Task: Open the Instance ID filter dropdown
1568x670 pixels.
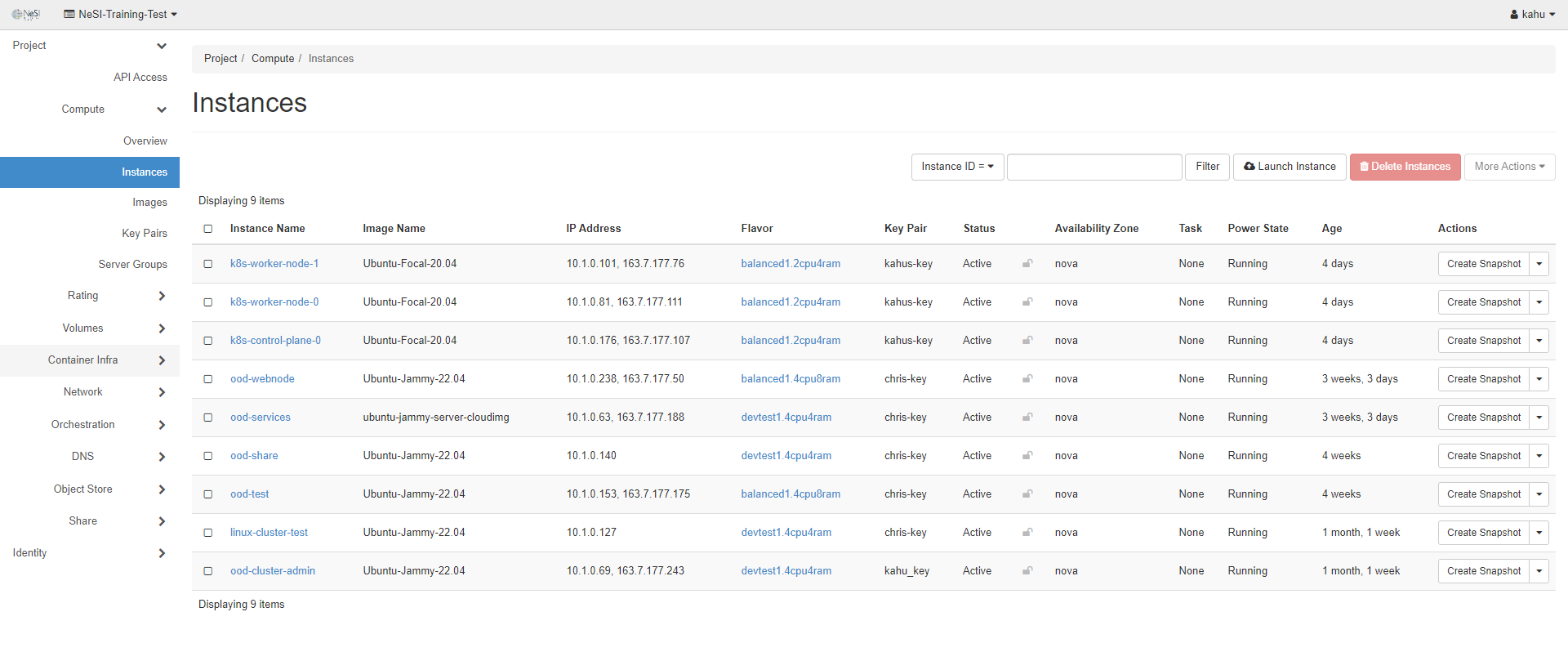Action: click(x=957, y=167)
